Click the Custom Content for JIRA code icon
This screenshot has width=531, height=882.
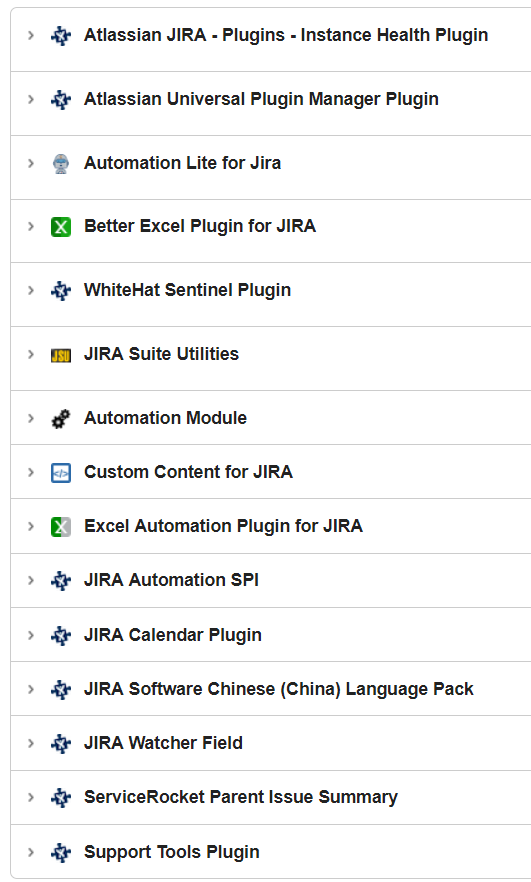tap(61, 473)
